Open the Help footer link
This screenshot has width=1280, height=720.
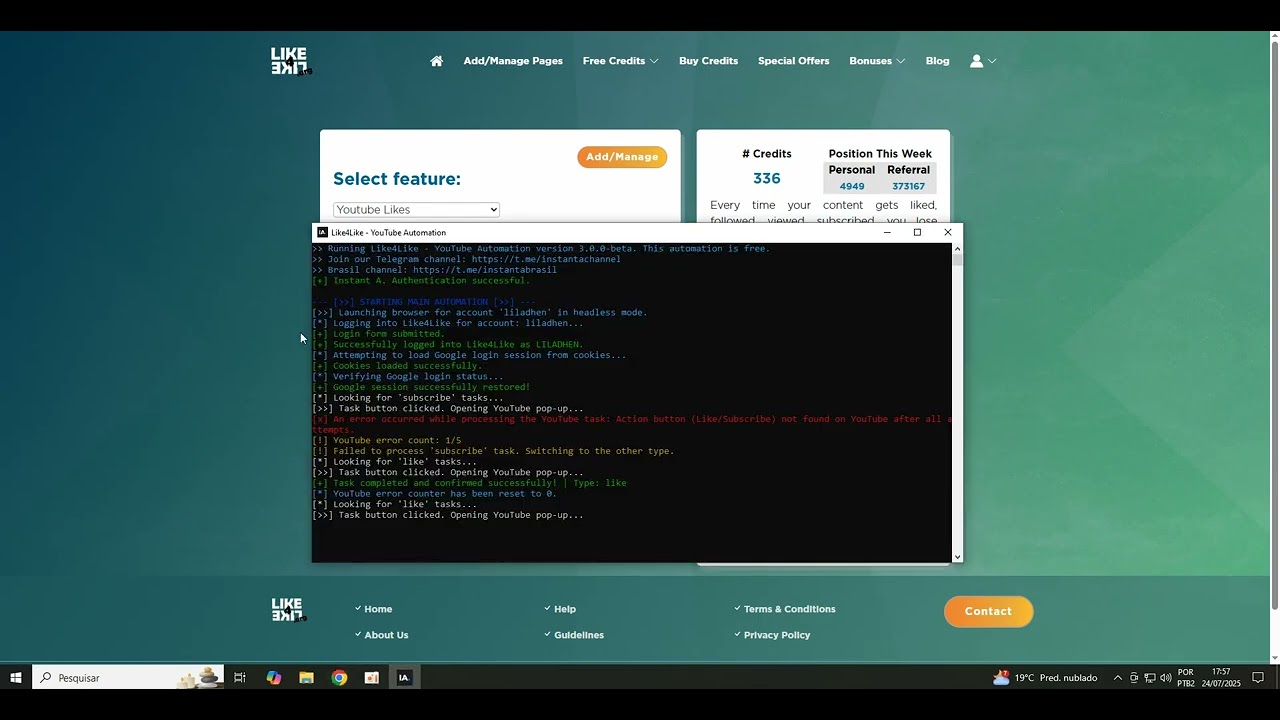click(565, 609)
